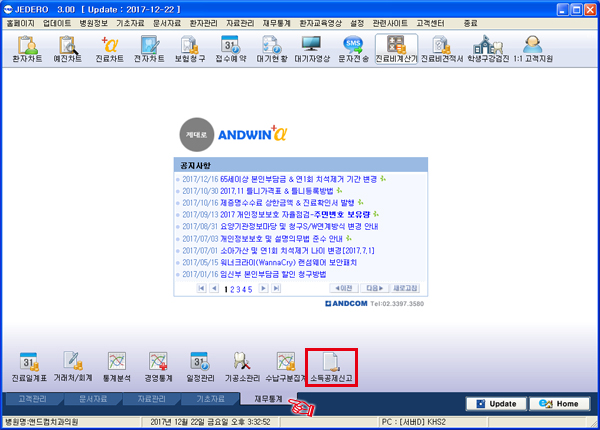The height and width of the screenshot is (430, 600).
Task: Go to notice page 3
Action: 238,289
